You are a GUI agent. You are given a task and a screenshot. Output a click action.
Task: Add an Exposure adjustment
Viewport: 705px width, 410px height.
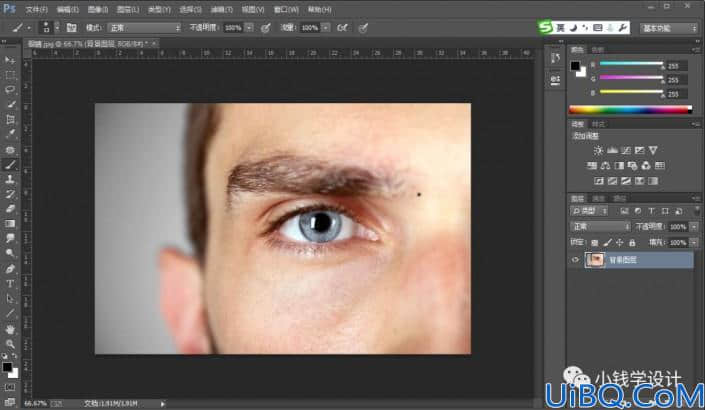click(639, 151)
